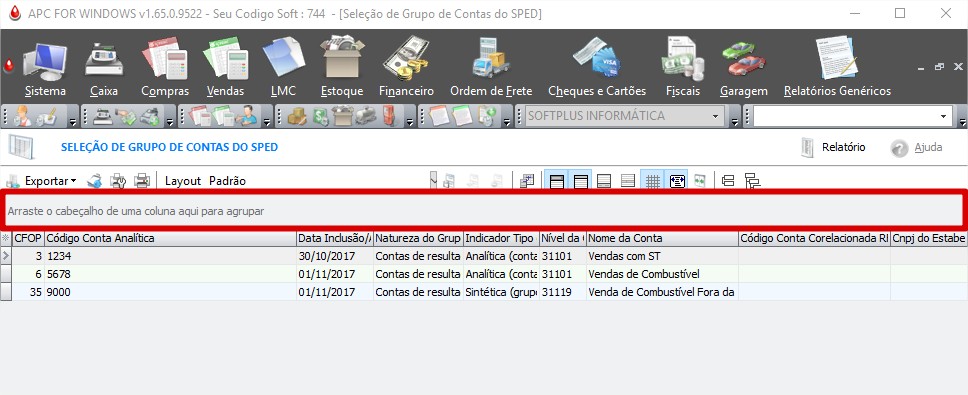Viewport: 968px width, 395px height.
Task: Toggle the second header panel button
Action: coord(580,181)
